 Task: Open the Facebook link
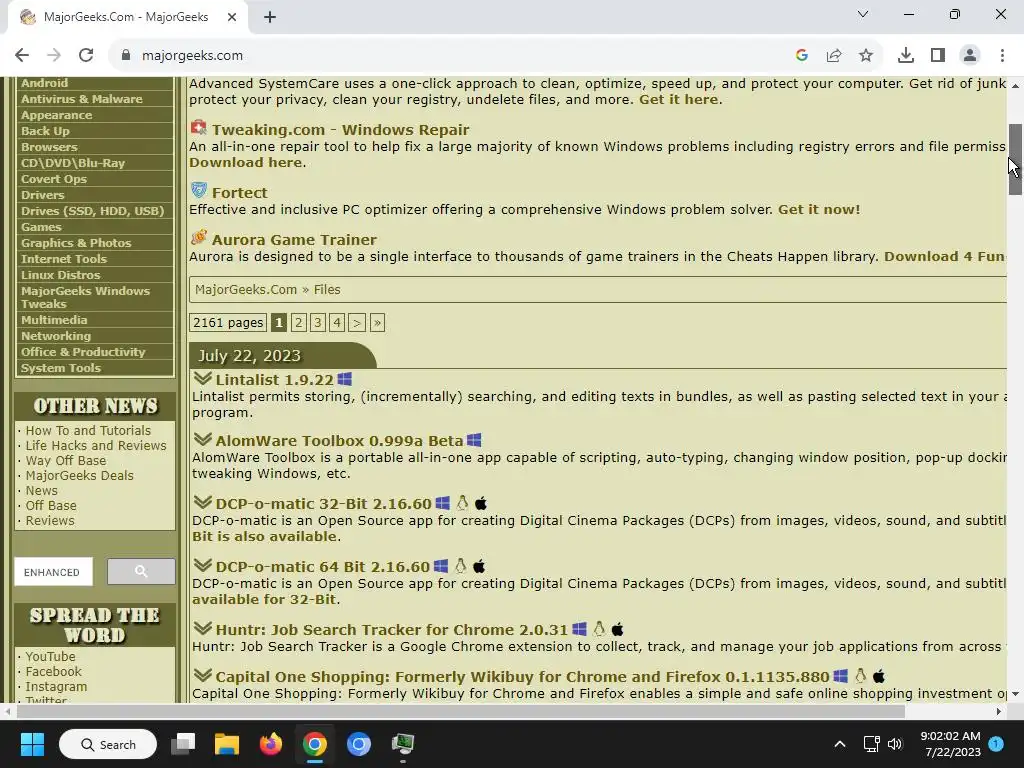coord(54,671)
